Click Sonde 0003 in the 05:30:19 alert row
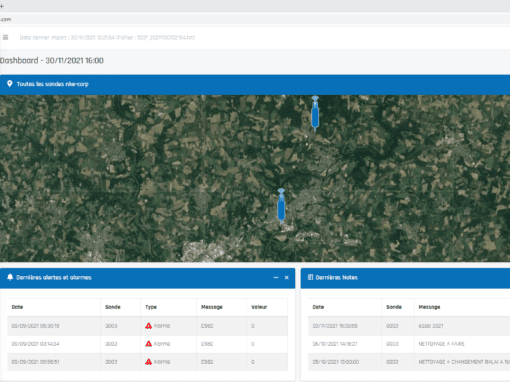Viewport: 510px width, 382px height. click(x=111, y=326)
